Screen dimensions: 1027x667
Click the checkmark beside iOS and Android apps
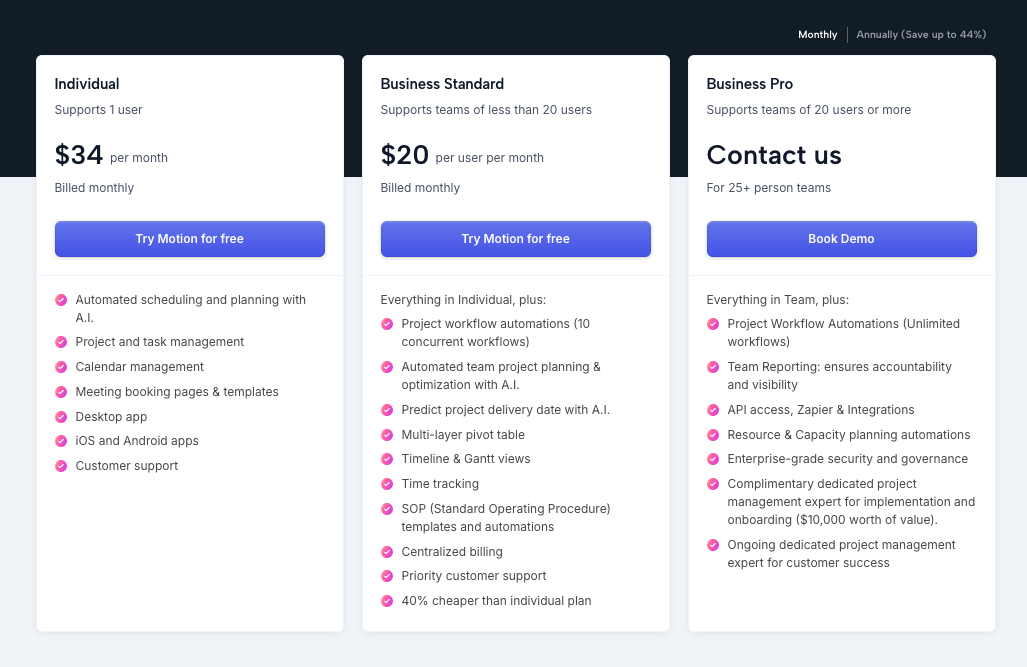coord(61,441)
